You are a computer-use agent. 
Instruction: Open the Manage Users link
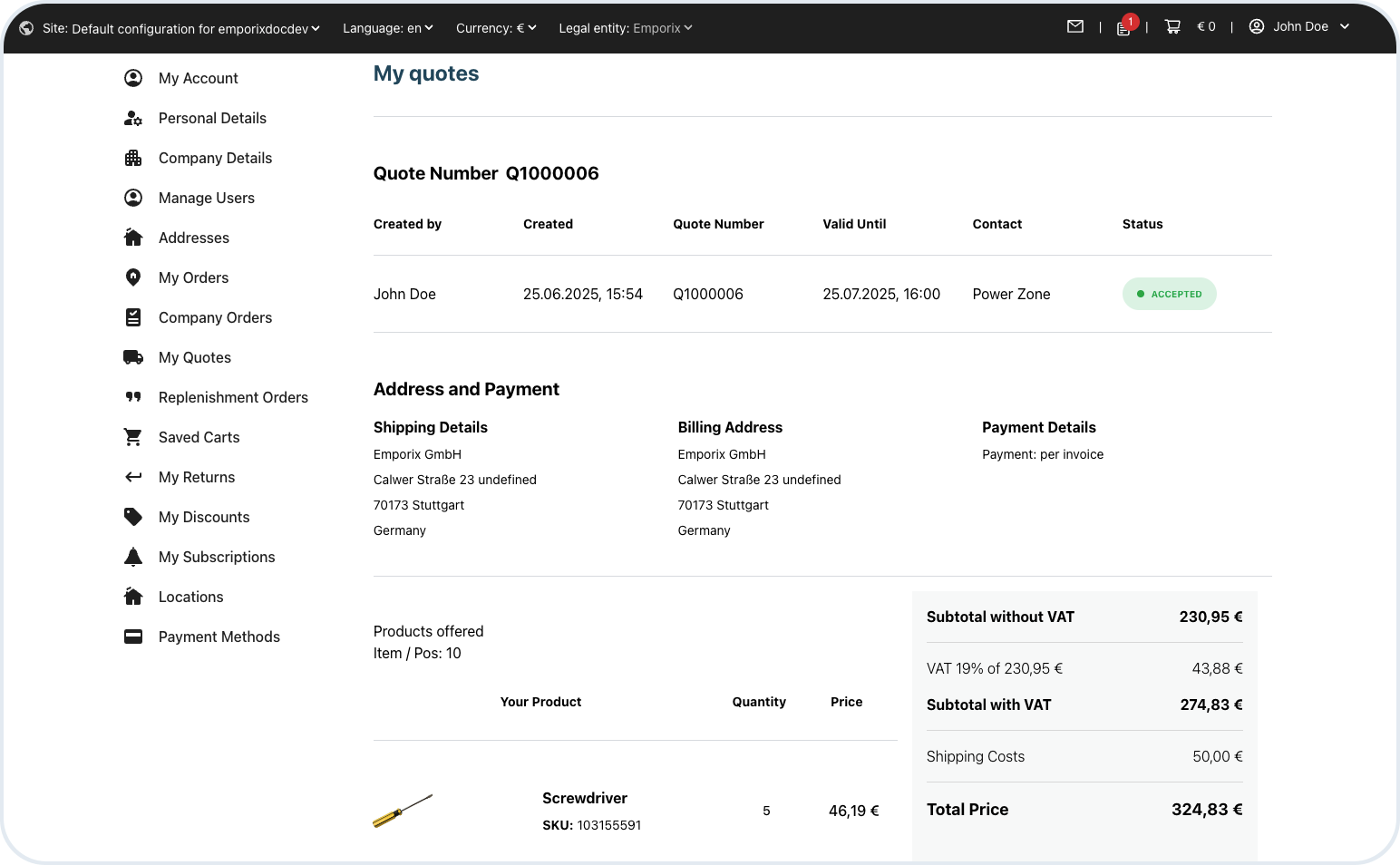coord(206,198)
